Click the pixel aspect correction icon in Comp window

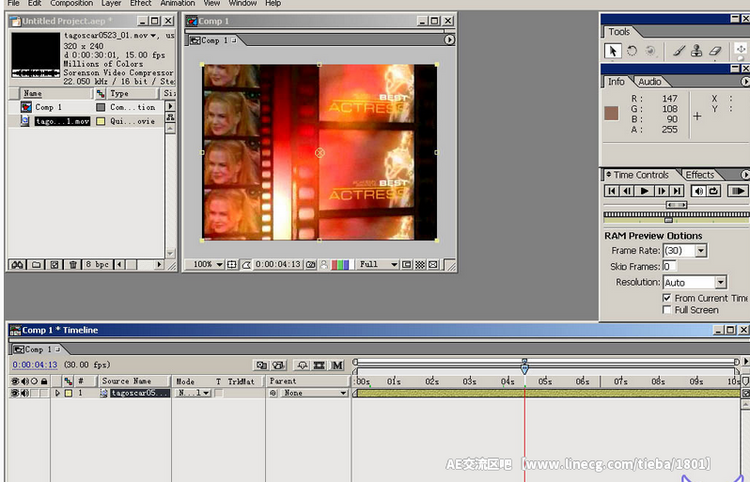point(433,264)
